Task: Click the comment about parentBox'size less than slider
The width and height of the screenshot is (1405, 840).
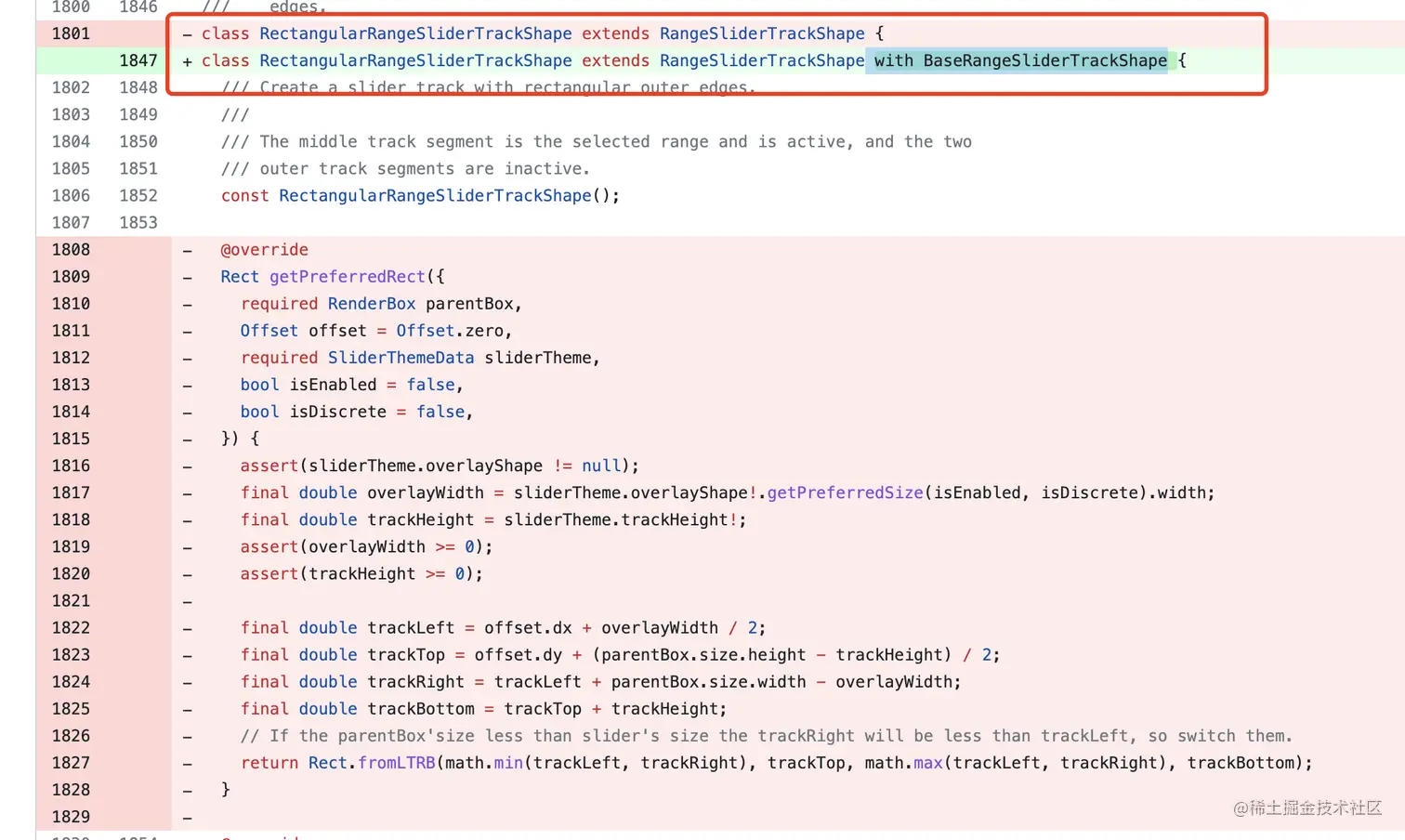Action: point(767,735)
